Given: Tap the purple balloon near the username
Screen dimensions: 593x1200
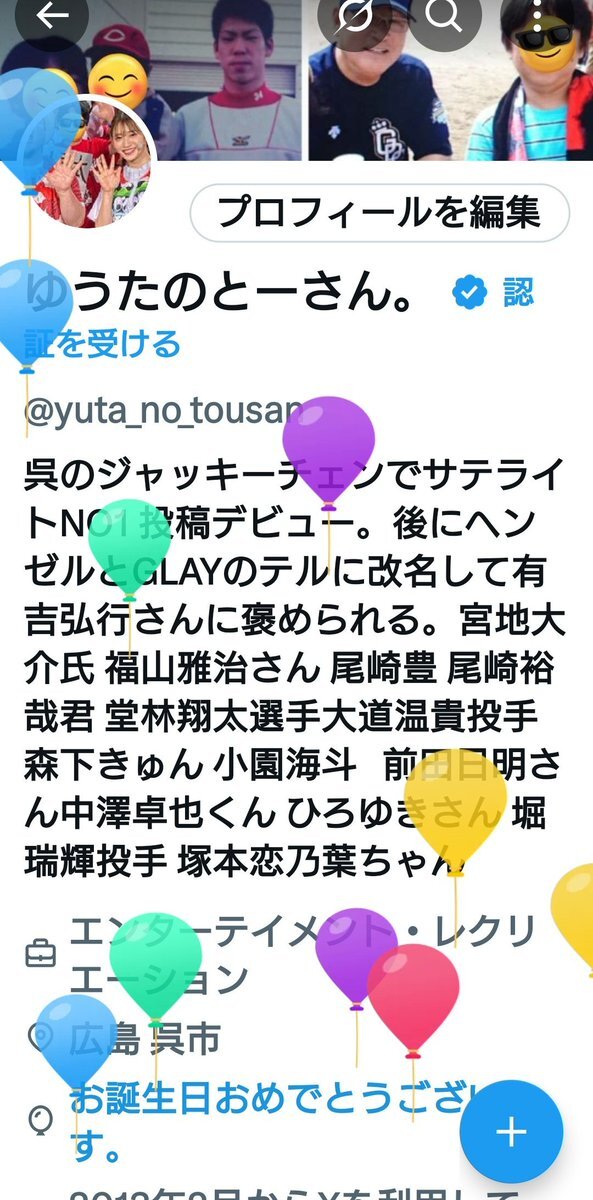Looking at the screenshot, I should (329, 440).
